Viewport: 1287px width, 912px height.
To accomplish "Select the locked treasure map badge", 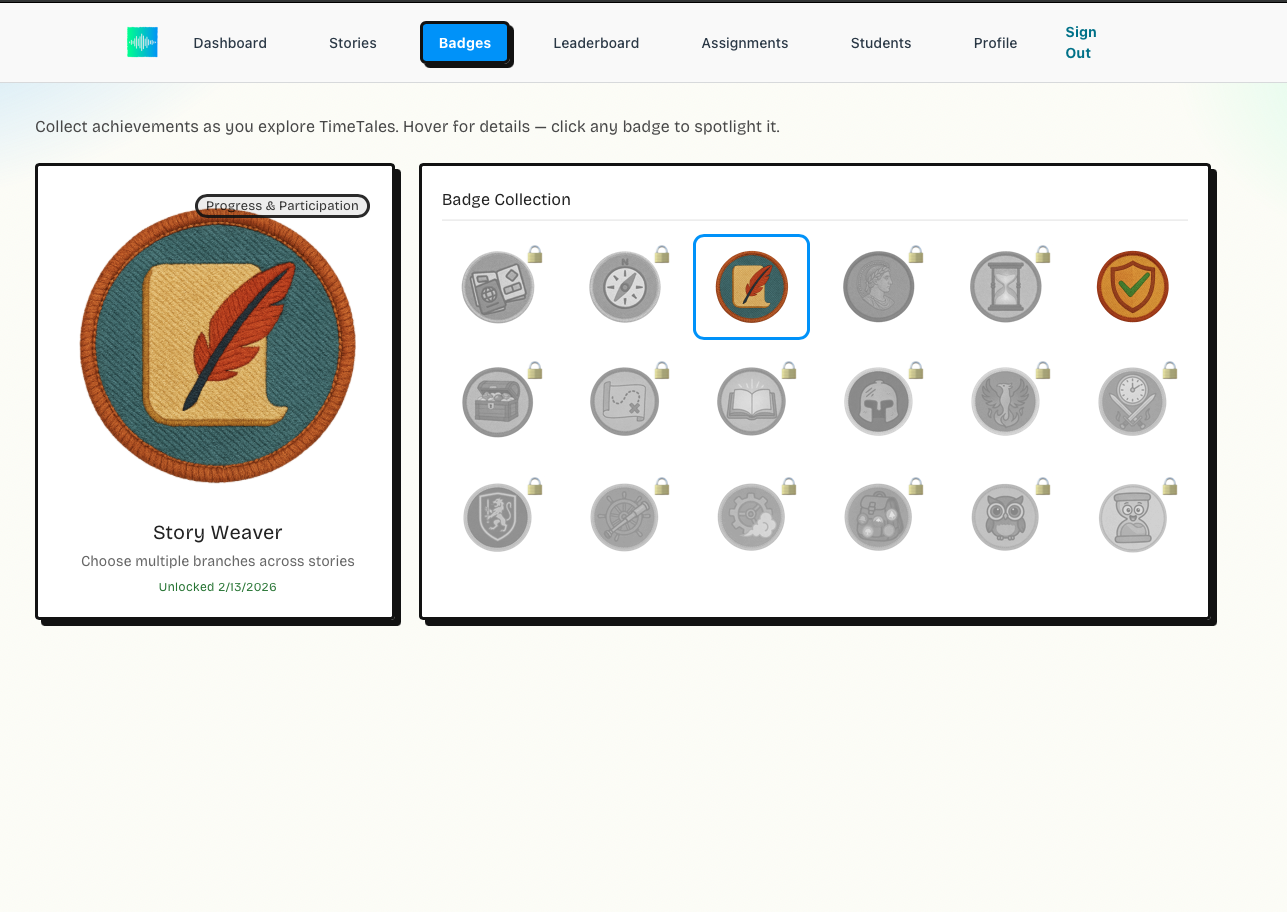I will [x=625, y=401].
